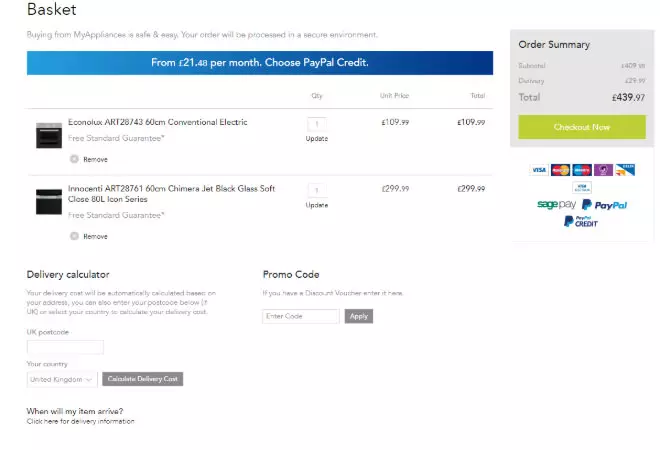Click the Innocenti £299.99 total price
Screen dimensions: 660x450
(x=471, y=189)
